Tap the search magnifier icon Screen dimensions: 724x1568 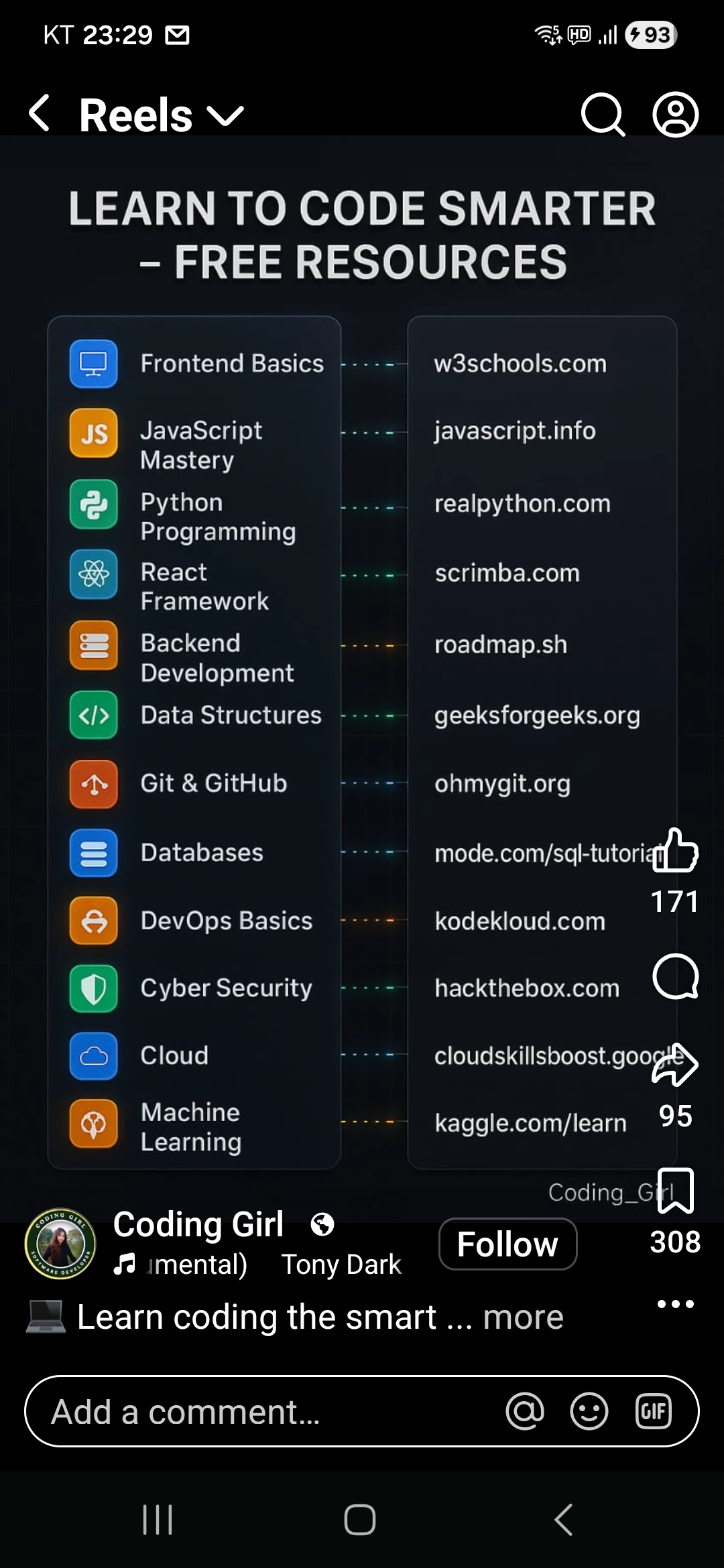click(x=603, y=115)
